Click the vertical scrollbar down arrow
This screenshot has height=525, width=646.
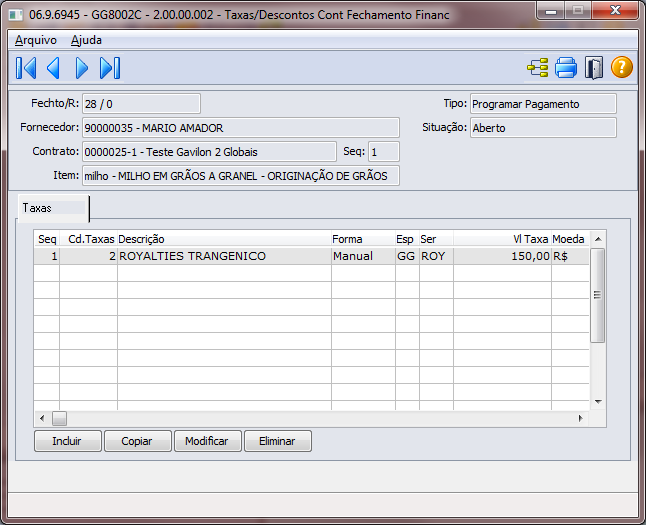598,402
